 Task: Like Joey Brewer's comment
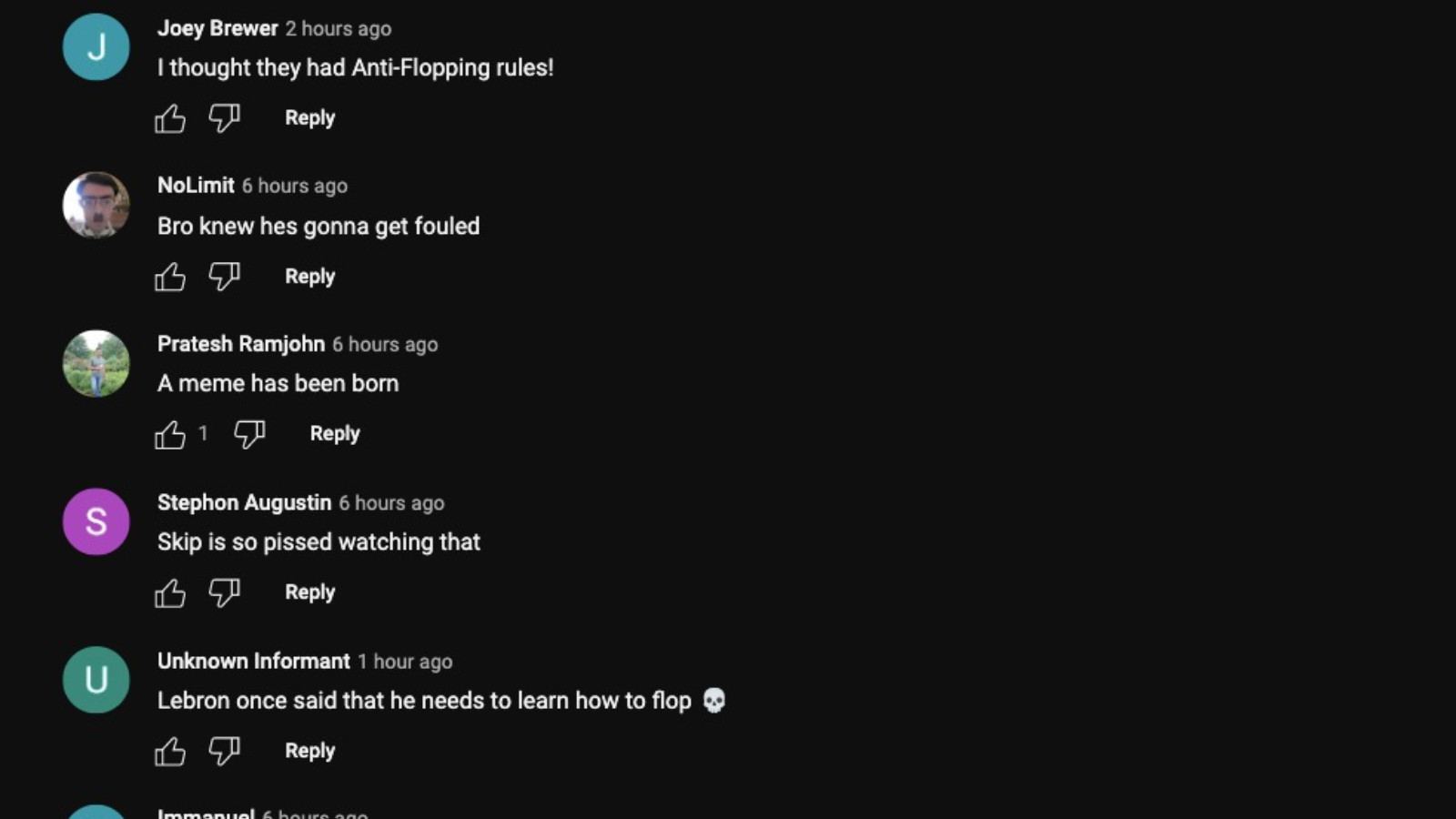pyautogui.click(x=170, y=118)
